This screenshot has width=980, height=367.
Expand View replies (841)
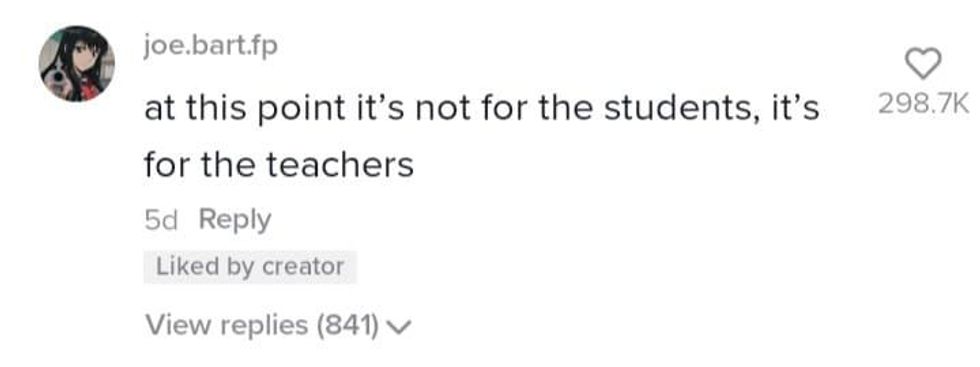278,324
